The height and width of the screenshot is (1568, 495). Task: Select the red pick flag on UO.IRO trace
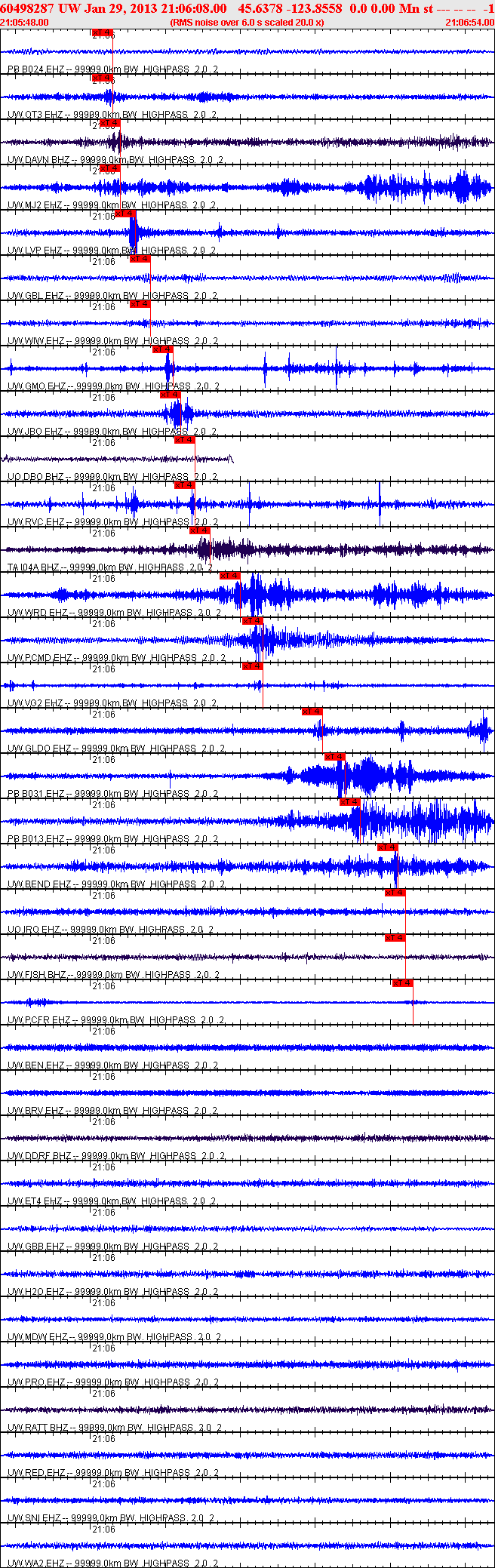point(396,893)
